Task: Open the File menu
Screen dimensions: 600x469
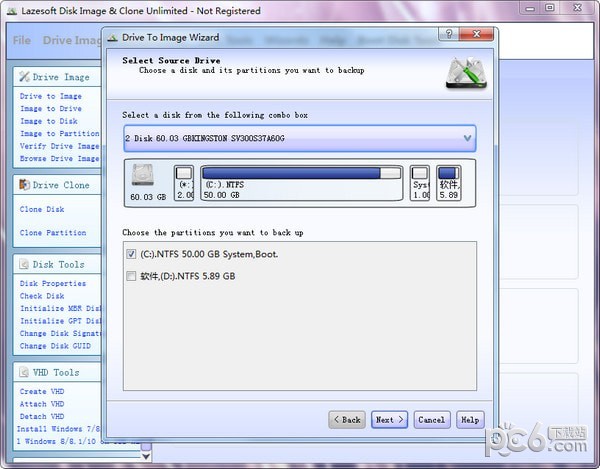Action: click(21, 40)
